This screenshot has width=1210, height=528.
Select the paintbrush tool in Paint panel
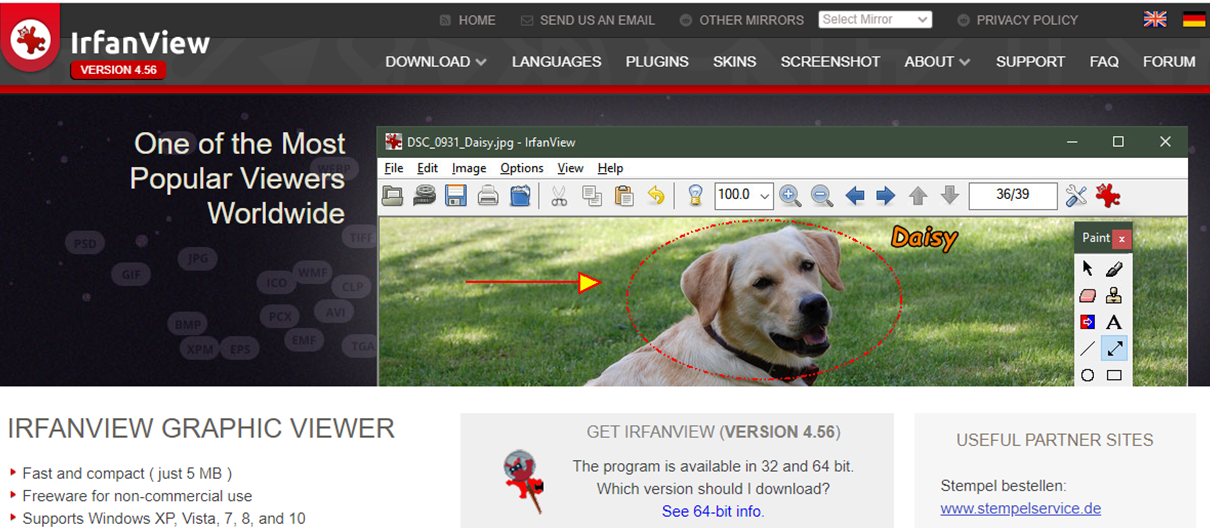tap(1114, 268)
